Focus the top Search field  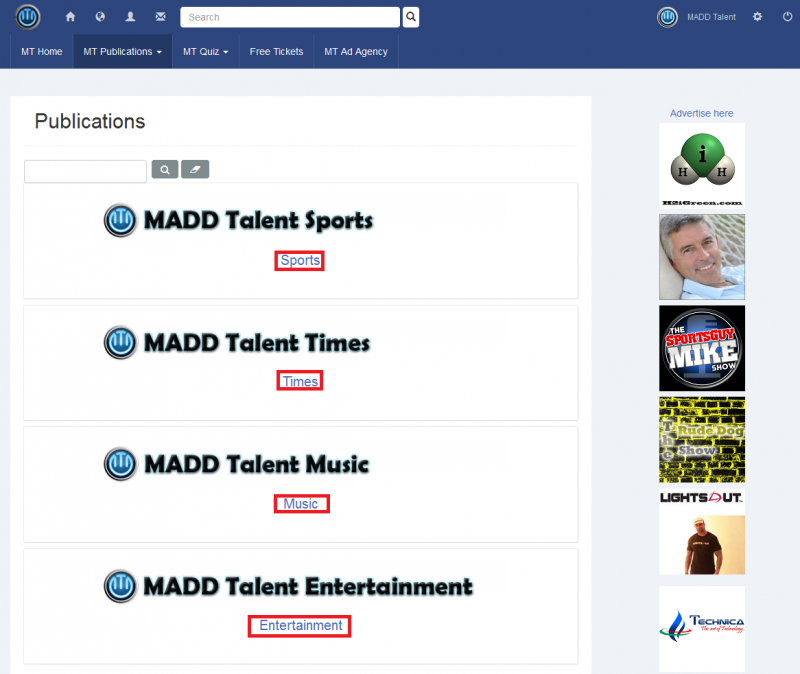click(290, 17)
